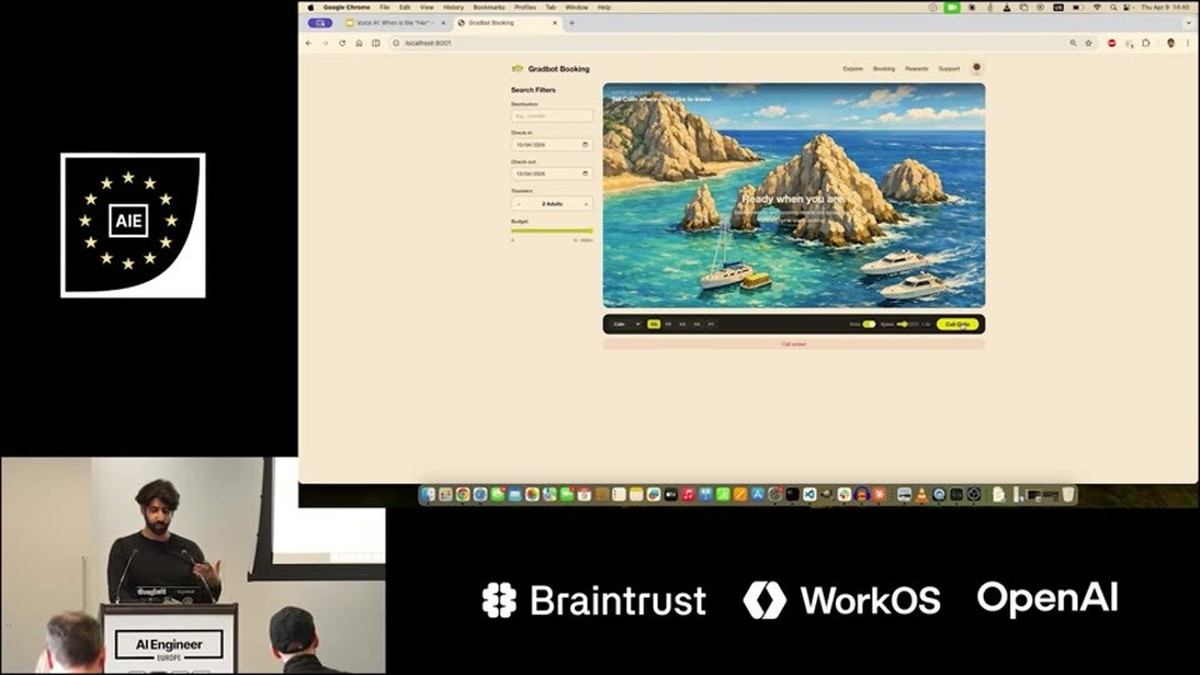Open the Music app in the Dock
Screen dimensions: 1200x675
pyautogui.click(x=688, y=494)
